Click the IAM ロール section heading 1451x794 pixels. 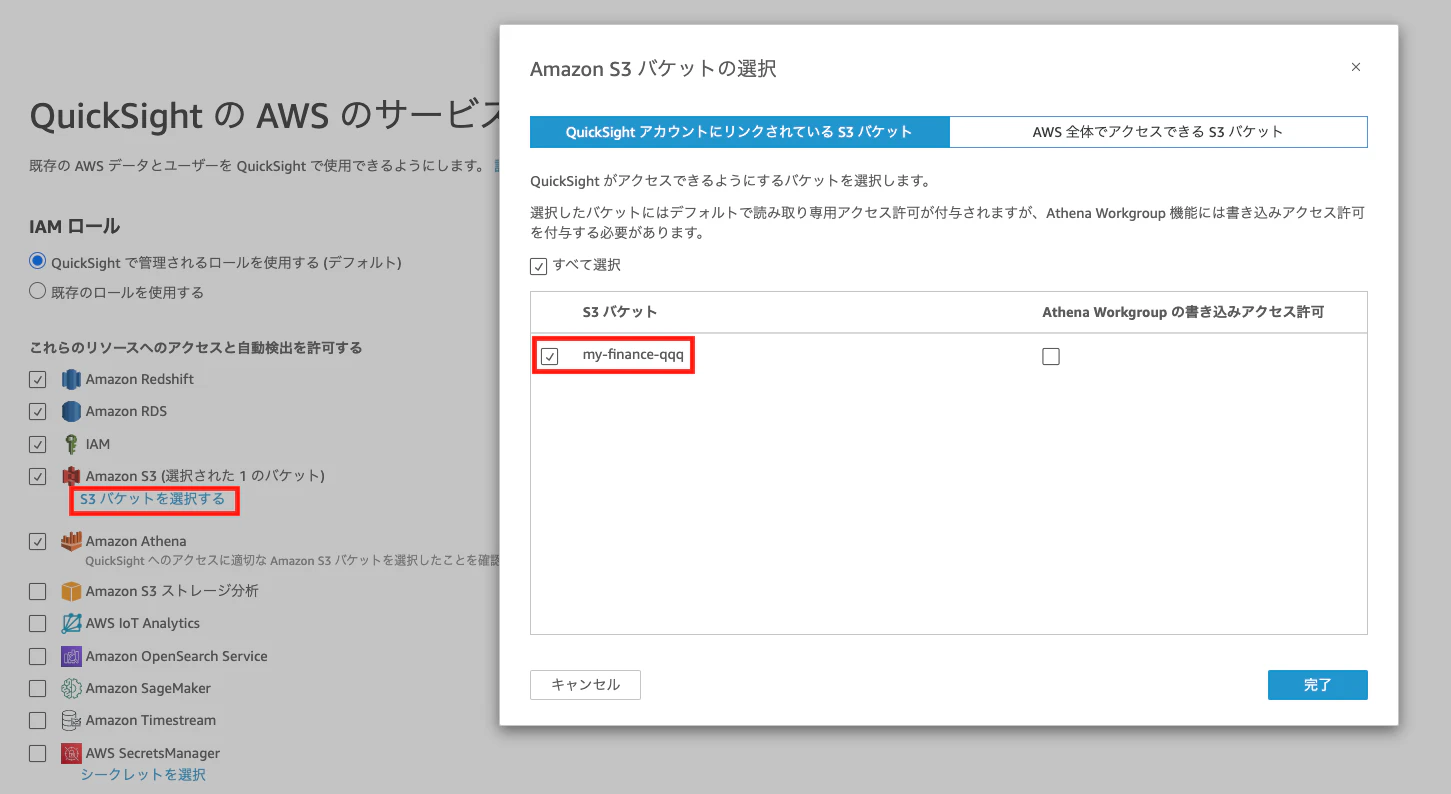coord(75,227)
